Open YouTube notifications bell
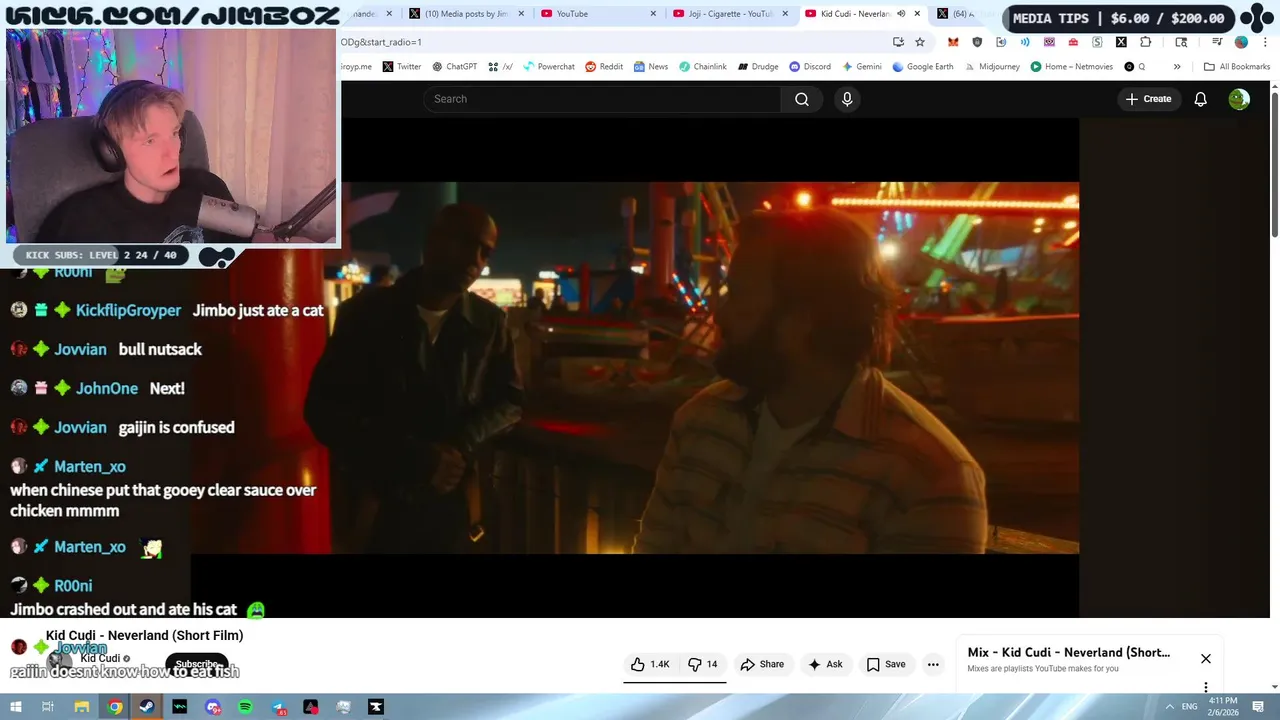 [x=1201, y=99]
